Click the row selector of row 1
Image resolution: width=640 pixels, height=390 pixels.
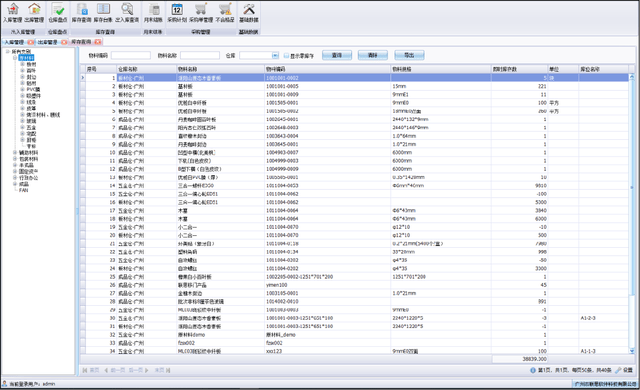point(83,78)
